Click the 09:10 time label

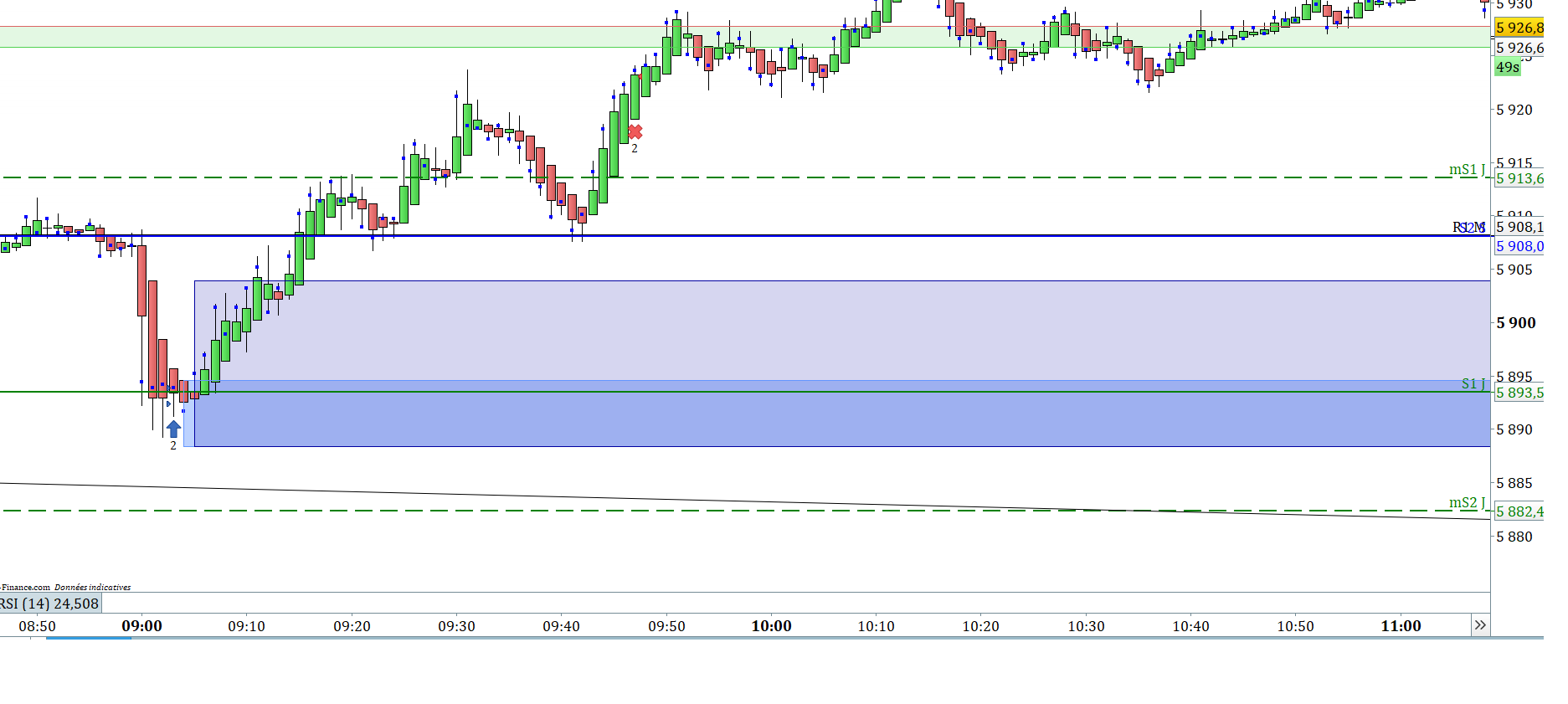(247, 626)
